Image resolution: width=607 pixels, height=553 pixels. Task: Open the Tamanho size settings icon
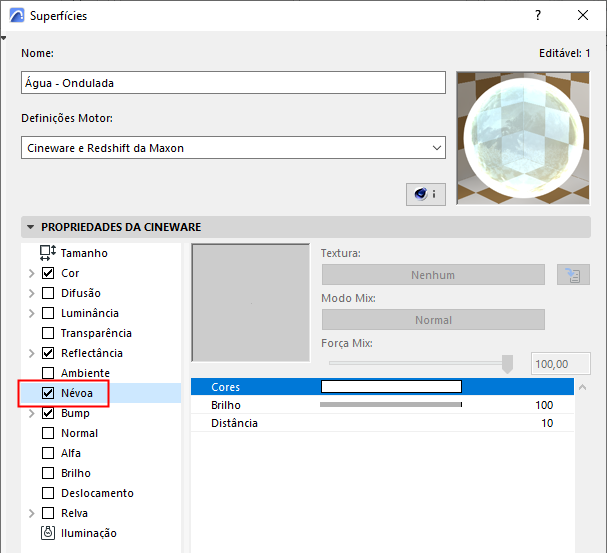(x=48, y=253)
